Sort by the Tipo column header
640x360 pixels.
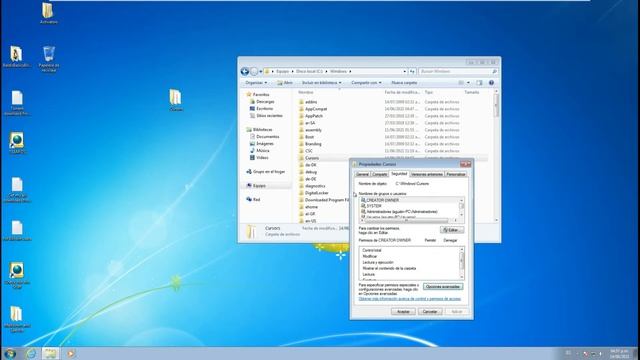(429, 93)
